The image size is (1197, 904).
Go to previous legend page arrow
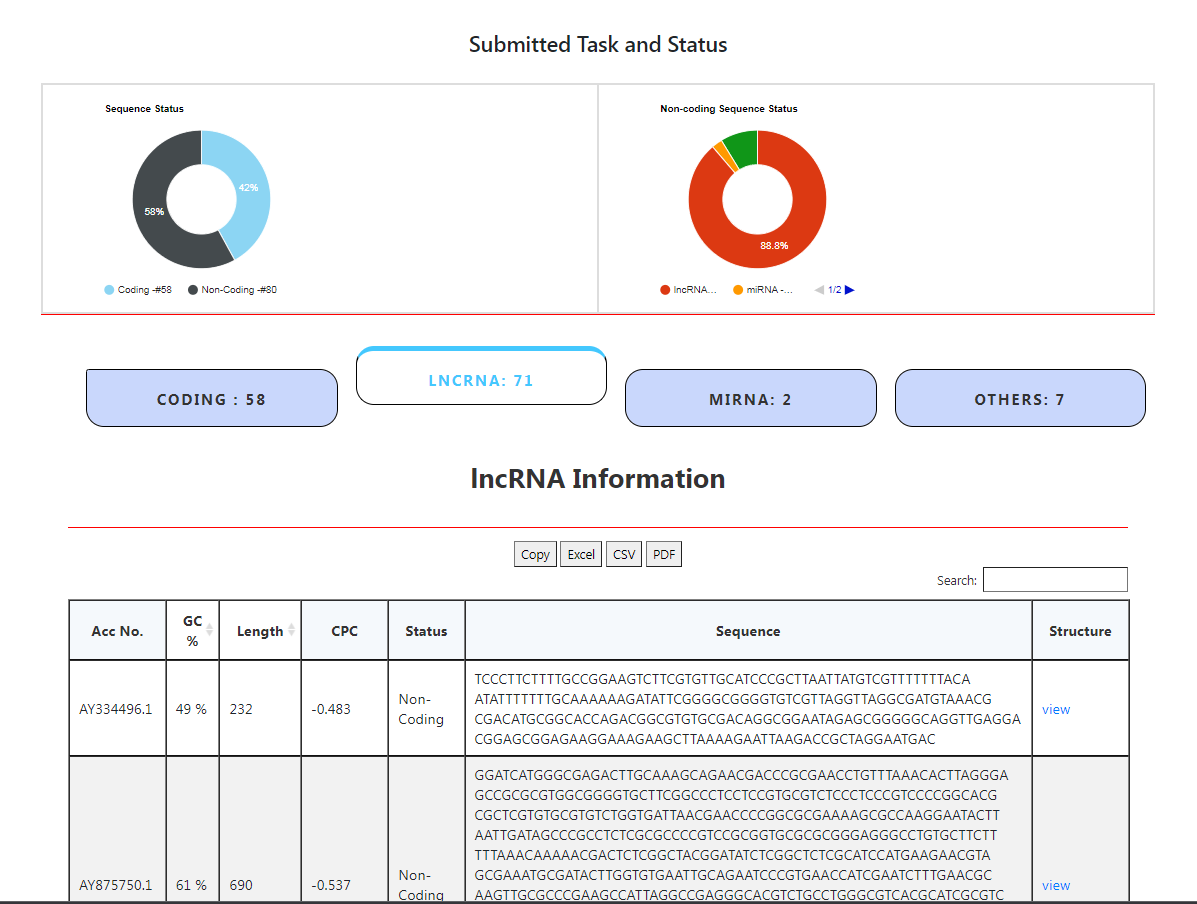pos(819,290)
